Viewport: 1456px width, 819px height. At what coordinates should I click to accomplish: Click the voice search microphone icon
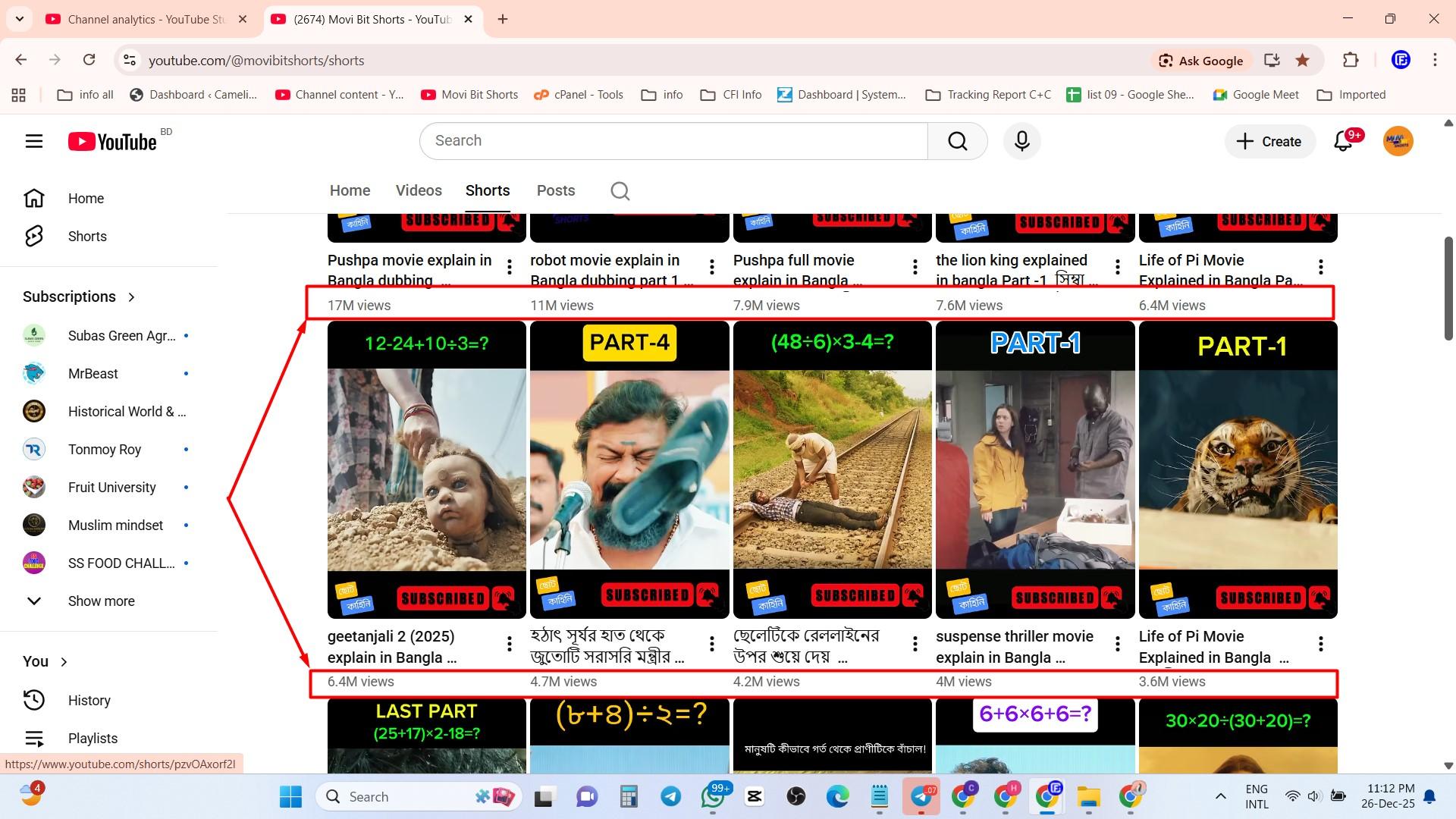[1021, 141]
